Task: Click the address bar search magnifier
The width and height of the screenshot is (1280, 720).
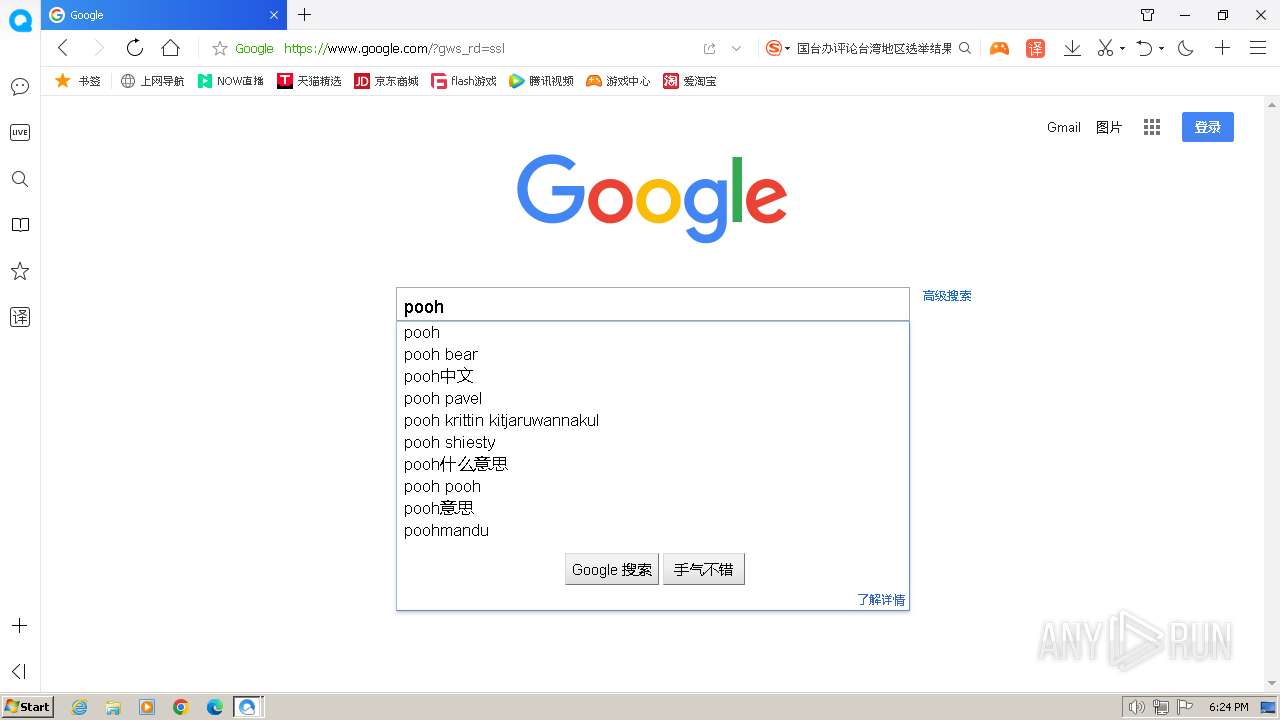Action: pyautogui.click(x=965, y=48)
